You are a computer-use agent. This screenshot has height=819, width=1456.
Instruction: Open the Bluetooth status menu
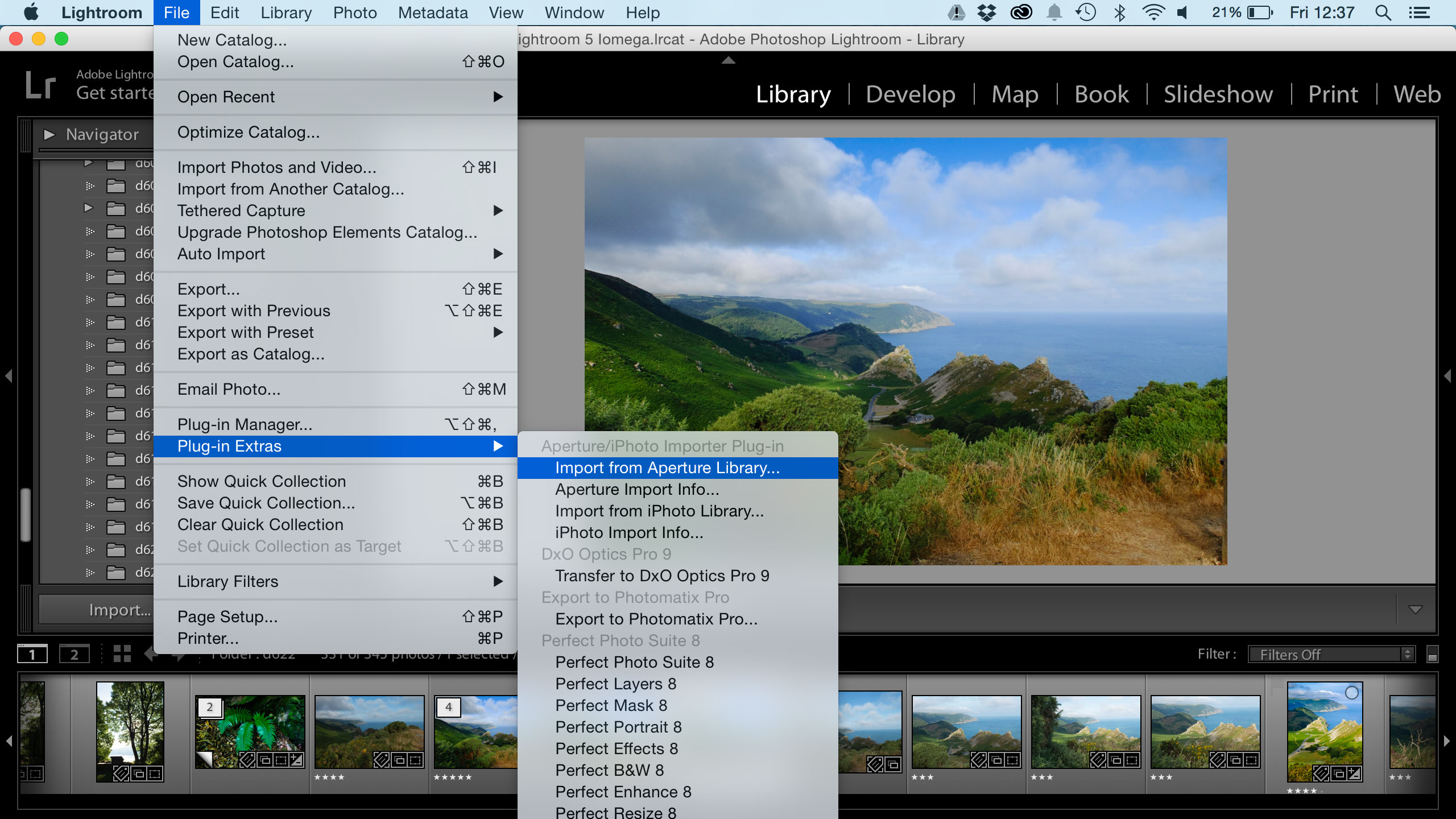[1119, 13]
